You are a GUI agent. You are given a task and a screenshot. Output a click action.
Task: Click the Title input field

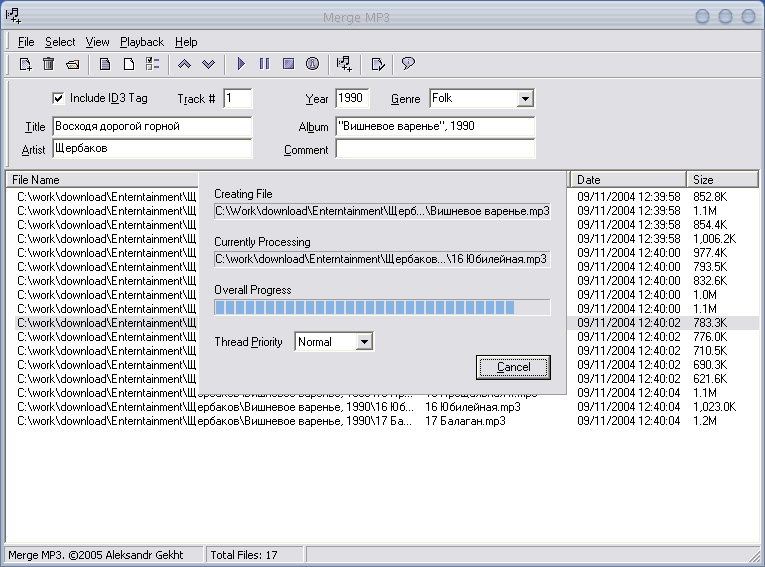click(152, 127)
